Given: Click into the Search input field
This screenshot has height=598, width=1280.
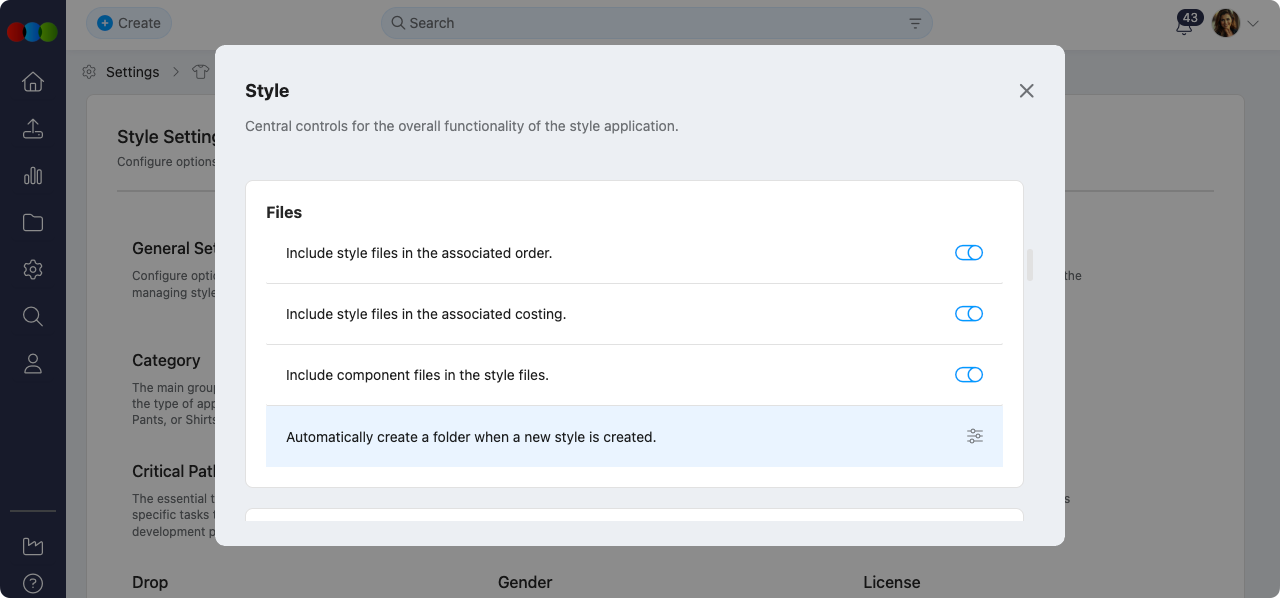Looking at the screenshot, I should [x=650, y=23].
